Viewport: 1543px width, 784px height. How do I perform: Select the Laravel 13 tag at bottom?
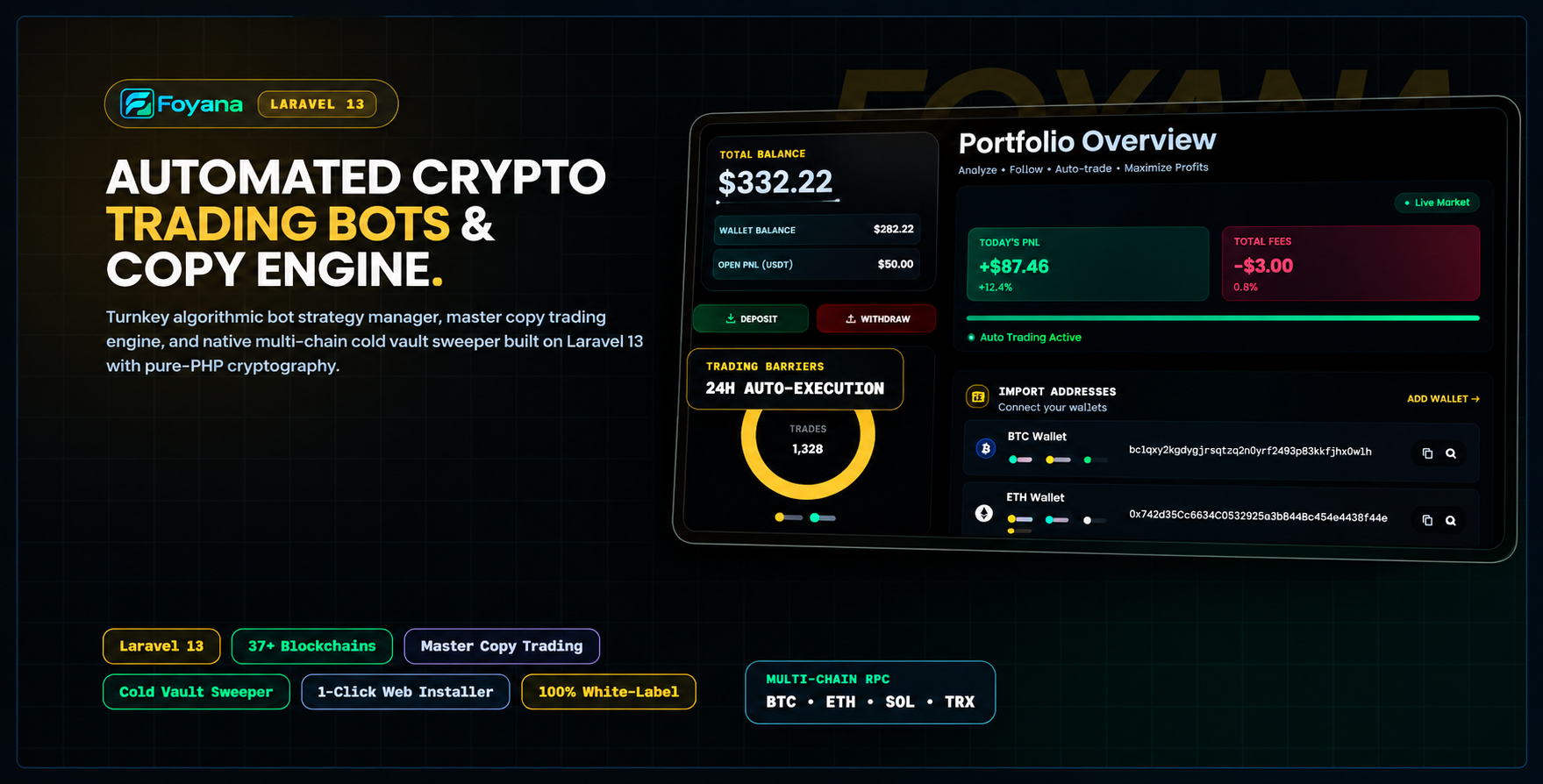coord(161,646)
